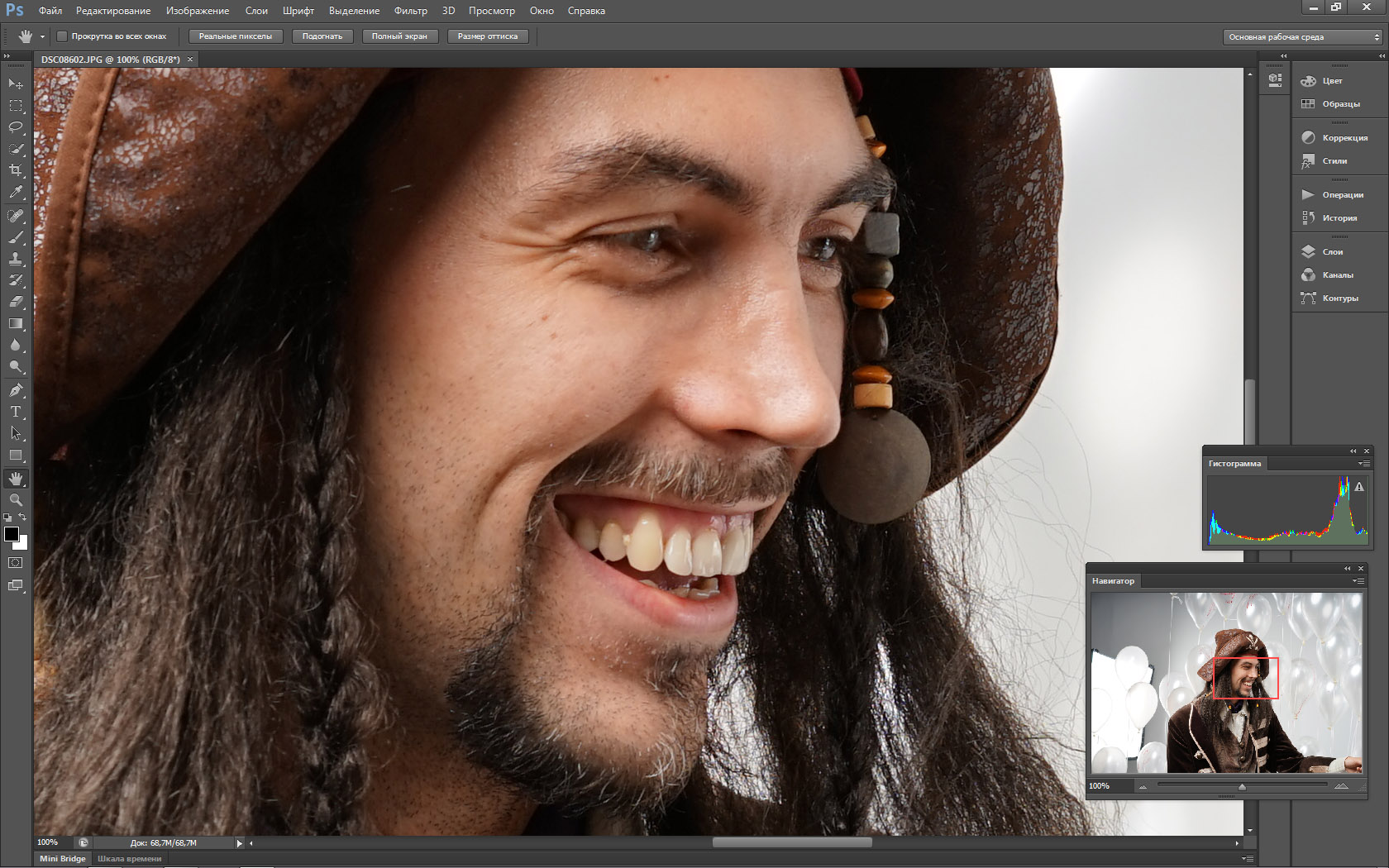Enable 'Прокрутка во всех окнах' checkbox
The image size is (1389, 868).
(x=62, y=36)
